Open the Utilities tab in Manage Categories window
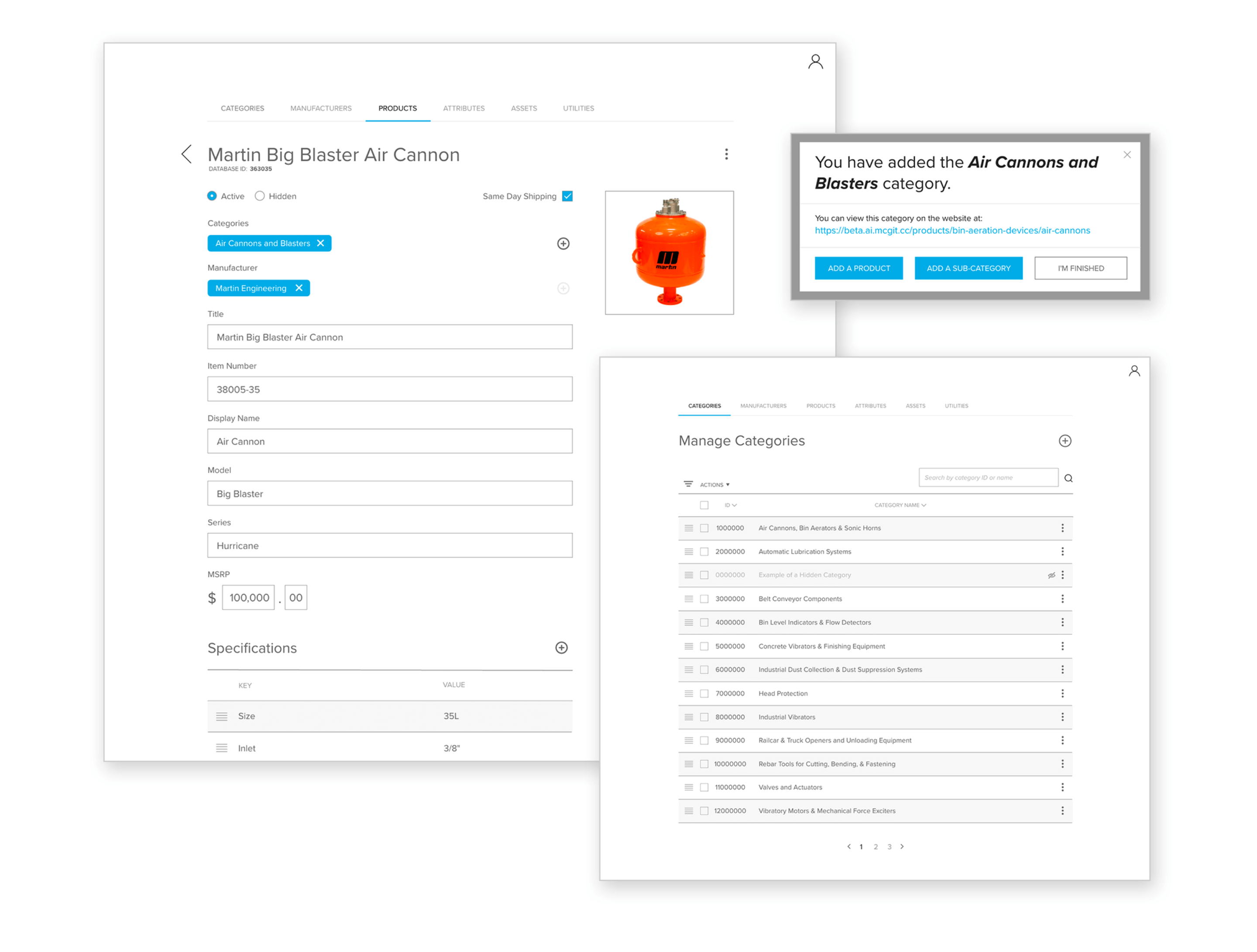 coord(956,406)
